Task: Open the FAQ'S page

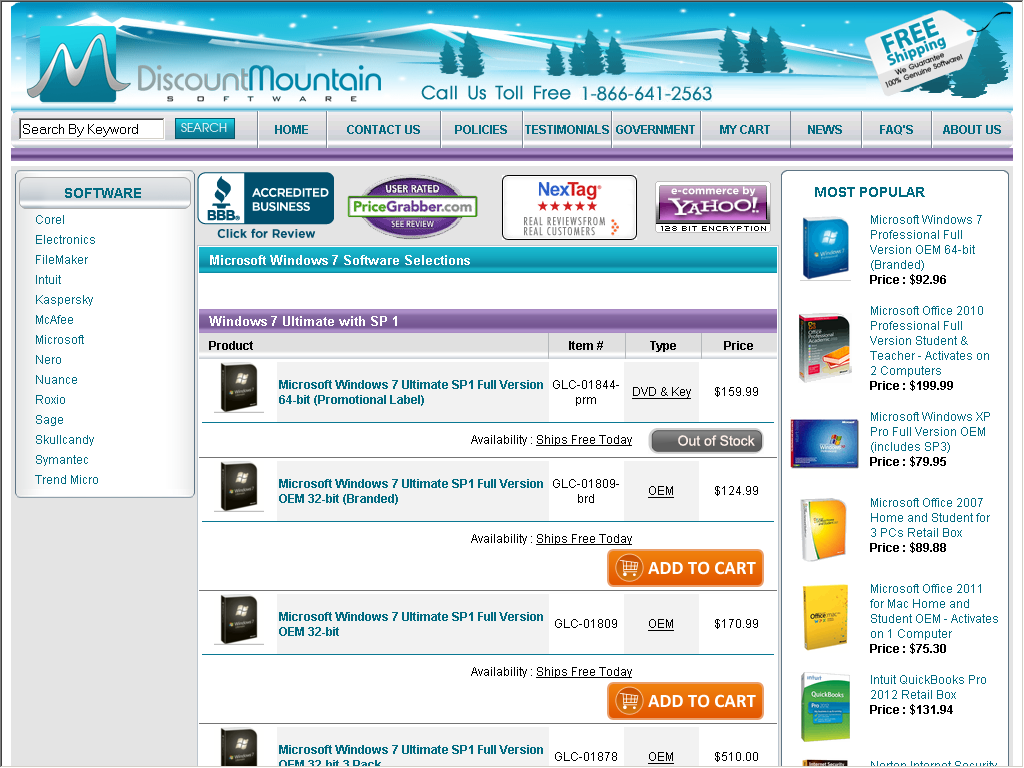Action: click(x=896, y=129)
